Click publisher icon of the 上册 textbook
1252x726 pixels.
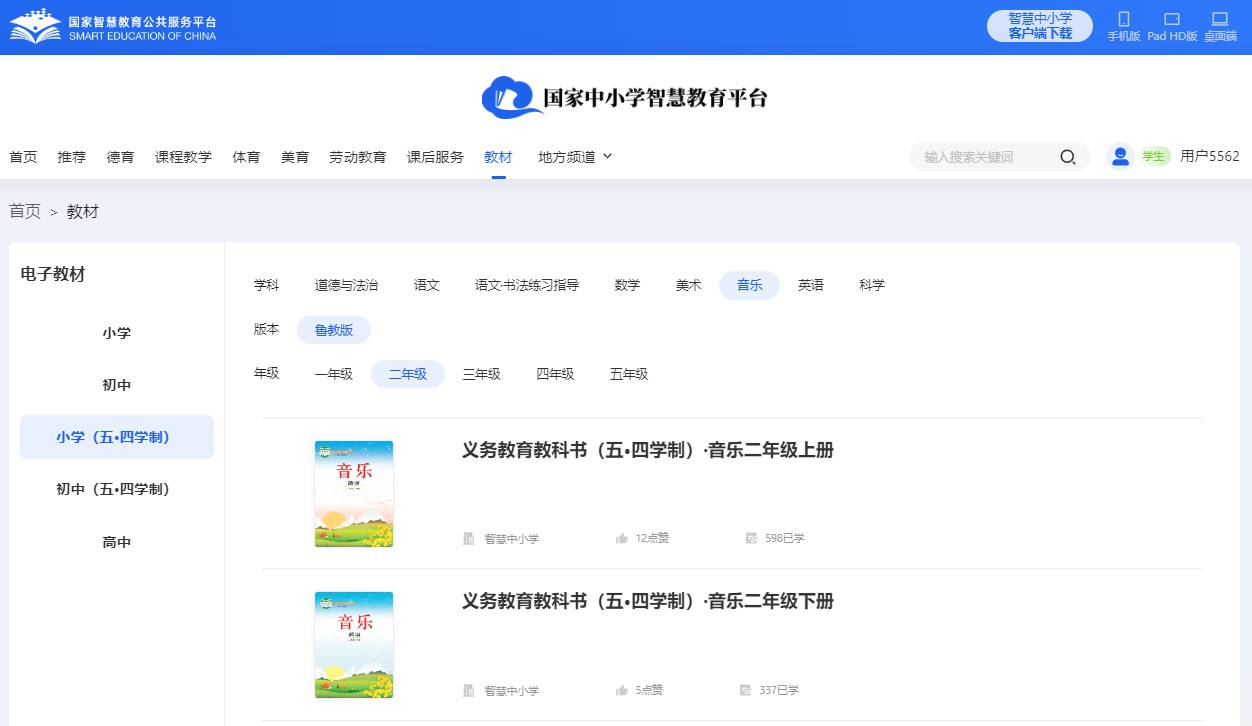[469, 538]
